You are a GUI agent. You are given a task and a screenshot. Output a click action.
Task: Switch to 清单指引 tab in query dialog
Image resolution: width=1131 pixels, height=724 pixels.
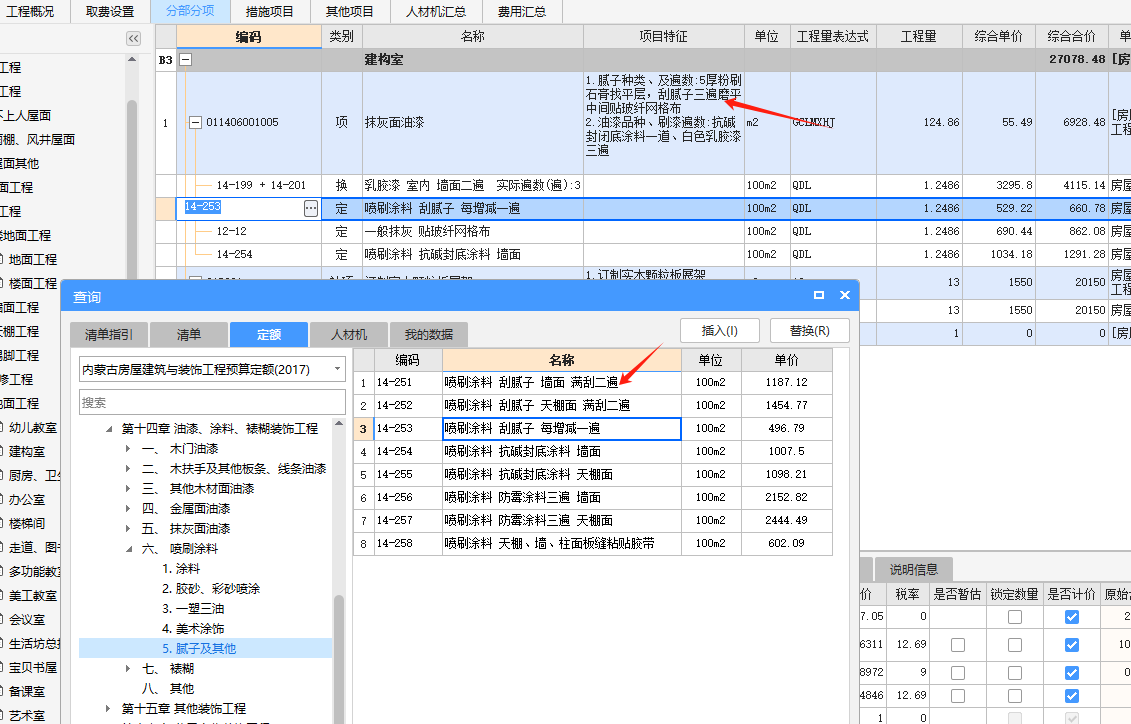[109, 335]
